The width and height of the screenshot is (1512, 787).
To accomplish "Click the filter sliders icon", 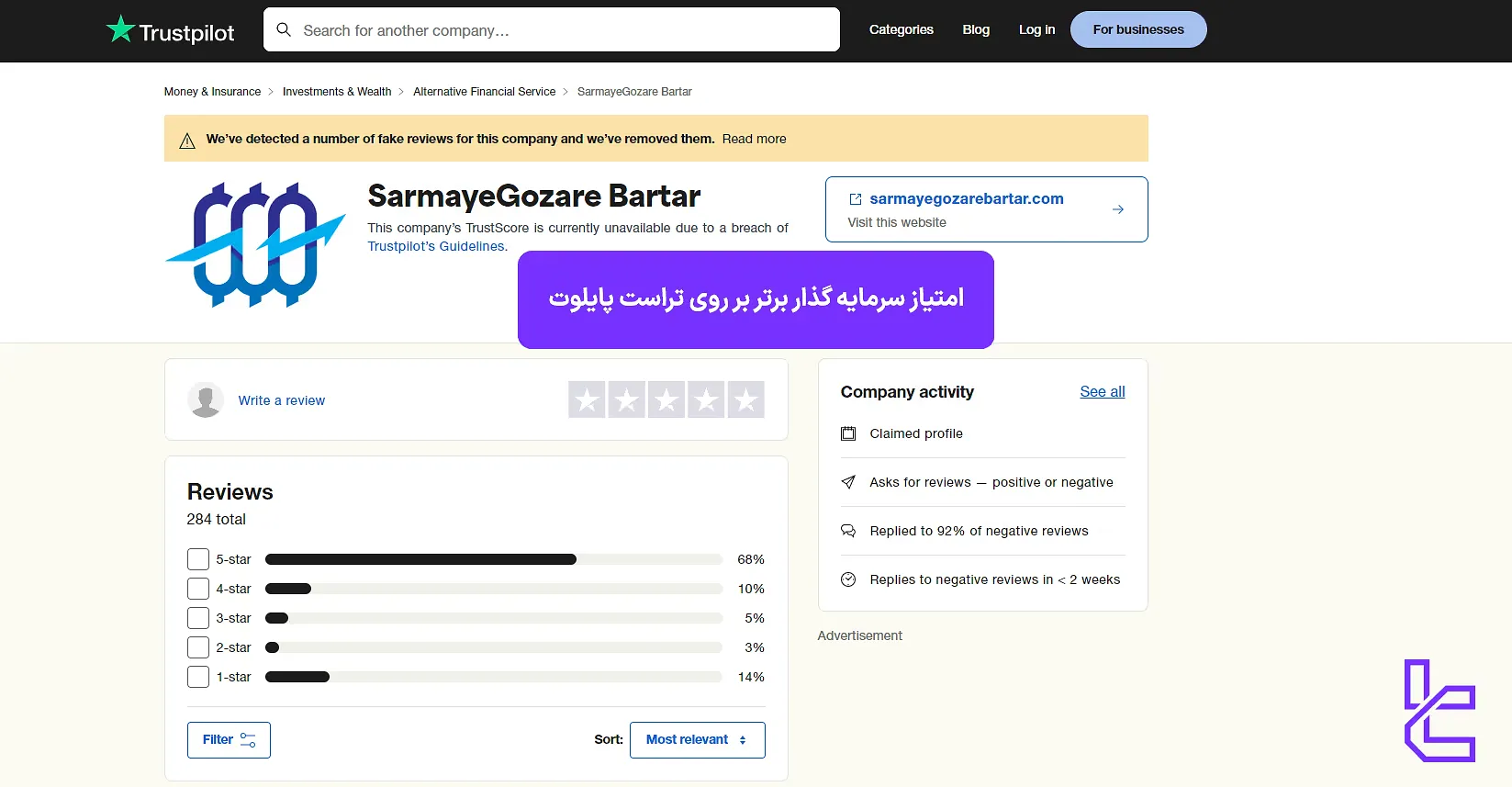I will click(x=248, y=740).
